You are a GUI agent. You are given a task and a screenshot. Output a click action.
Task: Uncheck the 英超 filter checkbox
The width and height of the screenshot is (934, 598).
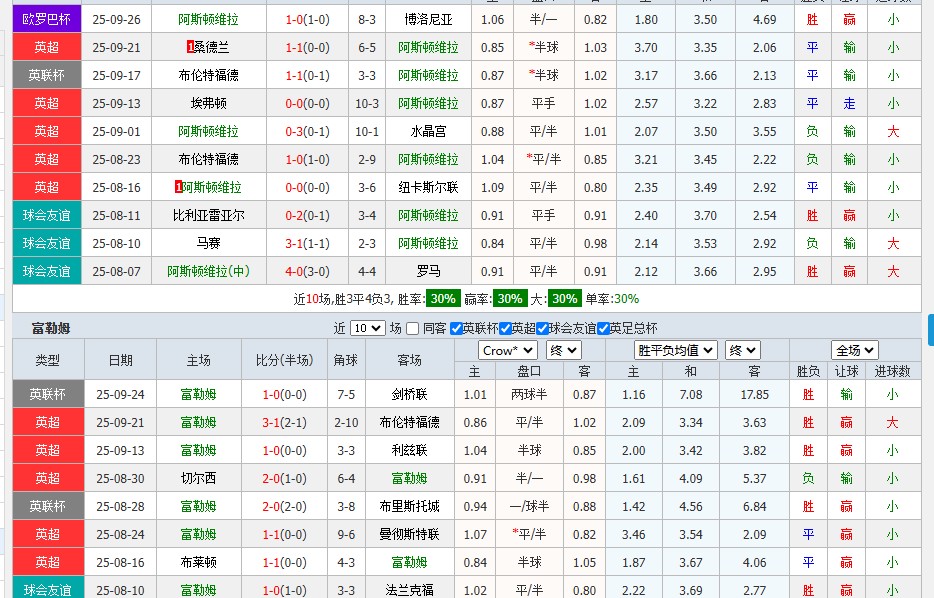pyautogui.click(x=506, y=330)
